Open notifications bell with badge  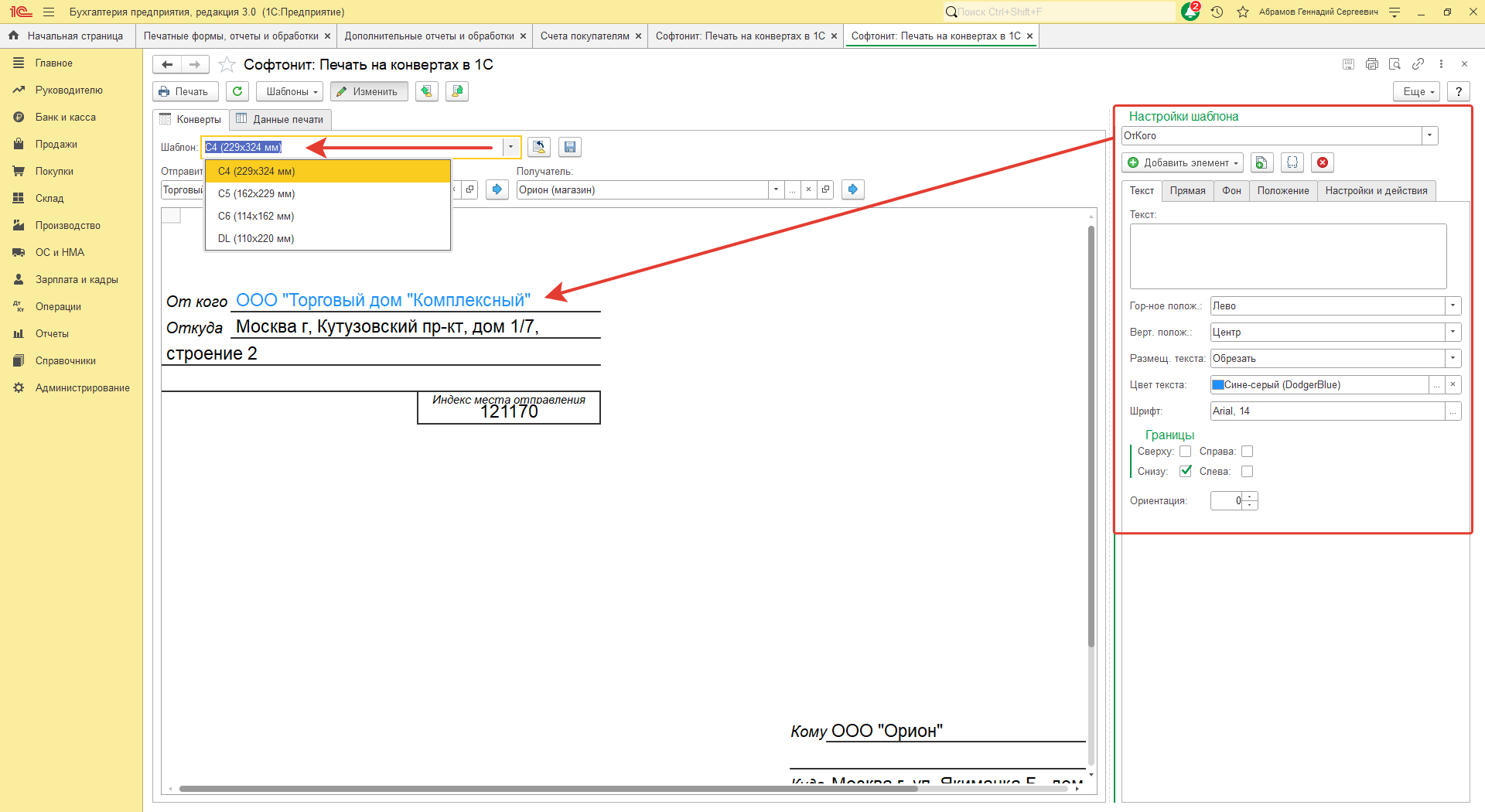pos(1190,12)
